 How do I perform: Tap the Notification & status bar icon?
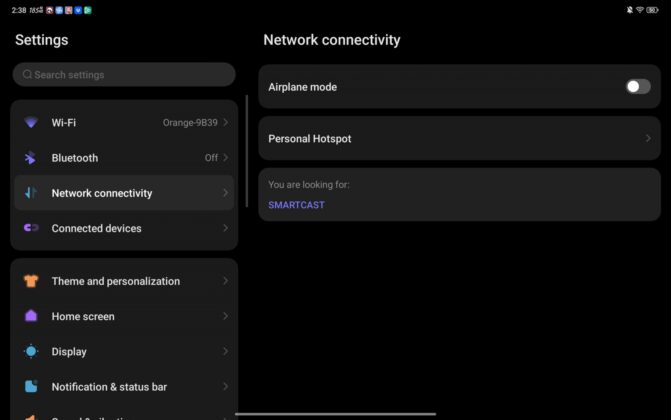[x=31, y=387]
